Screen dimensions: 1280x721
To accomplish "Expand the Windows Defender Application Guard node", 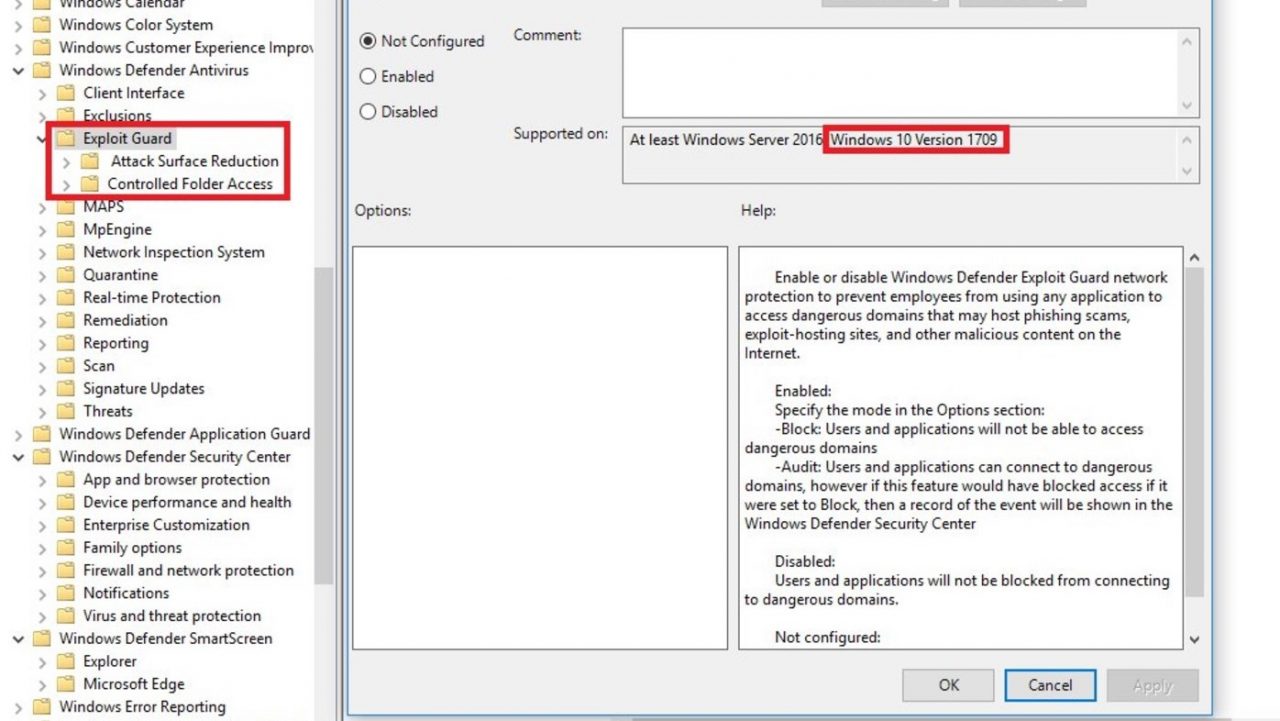I will 18,434.
